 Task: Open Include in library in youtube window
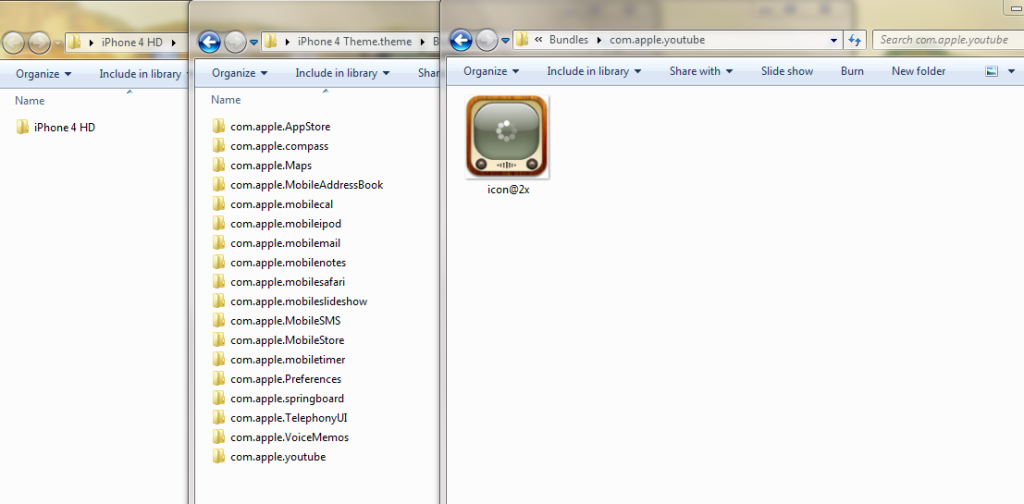click(594, 71)
